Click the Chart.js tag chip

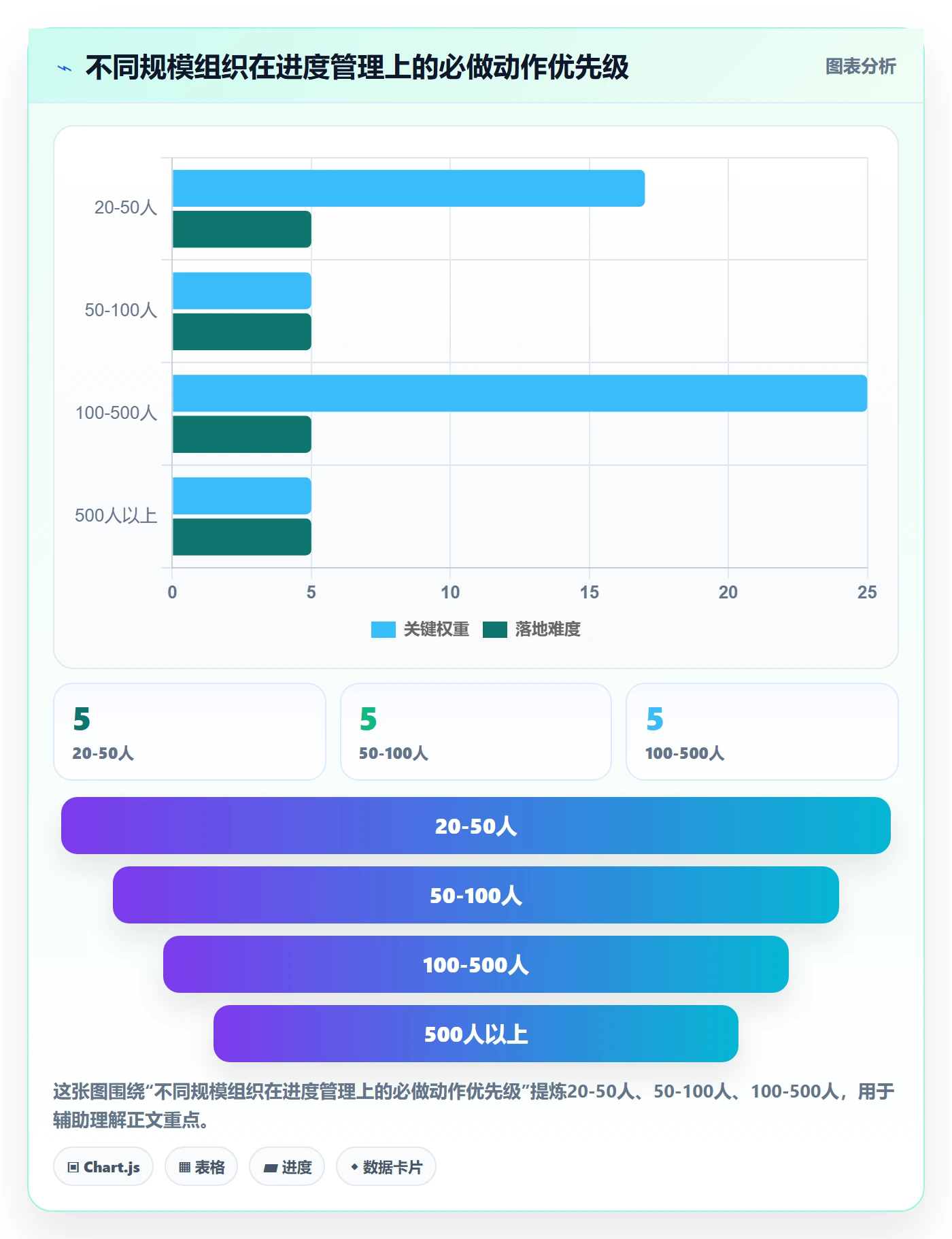(103, 1167)
